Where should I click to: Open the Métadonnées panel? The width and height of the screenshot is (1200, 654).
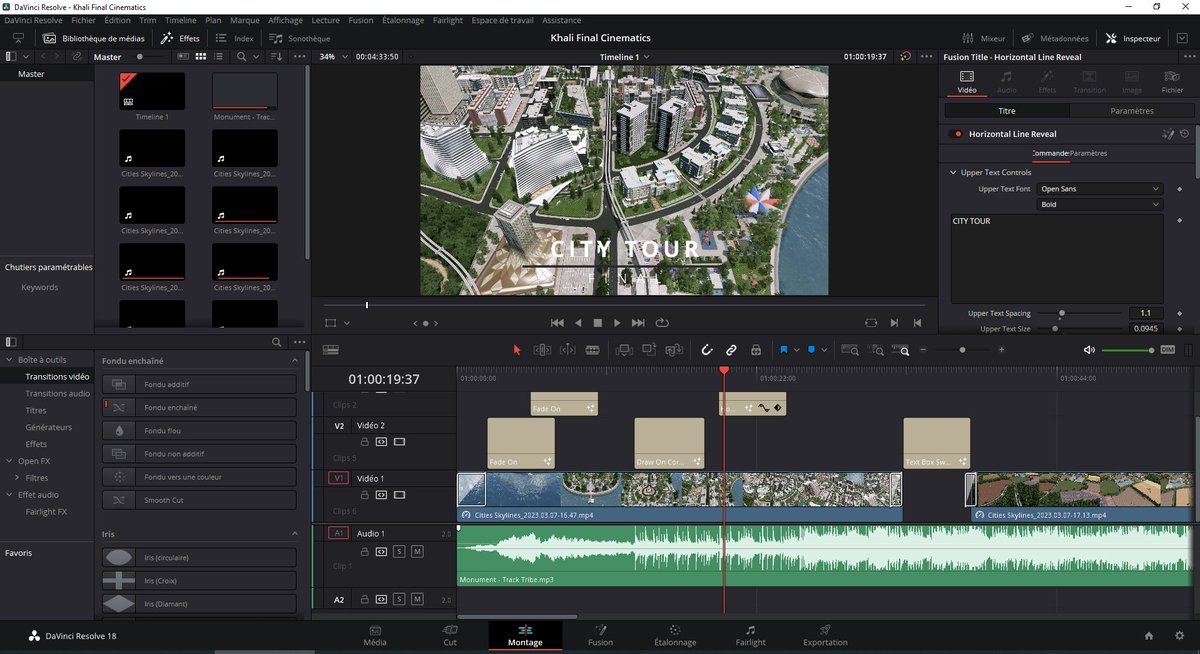[x=1055, y=38]
